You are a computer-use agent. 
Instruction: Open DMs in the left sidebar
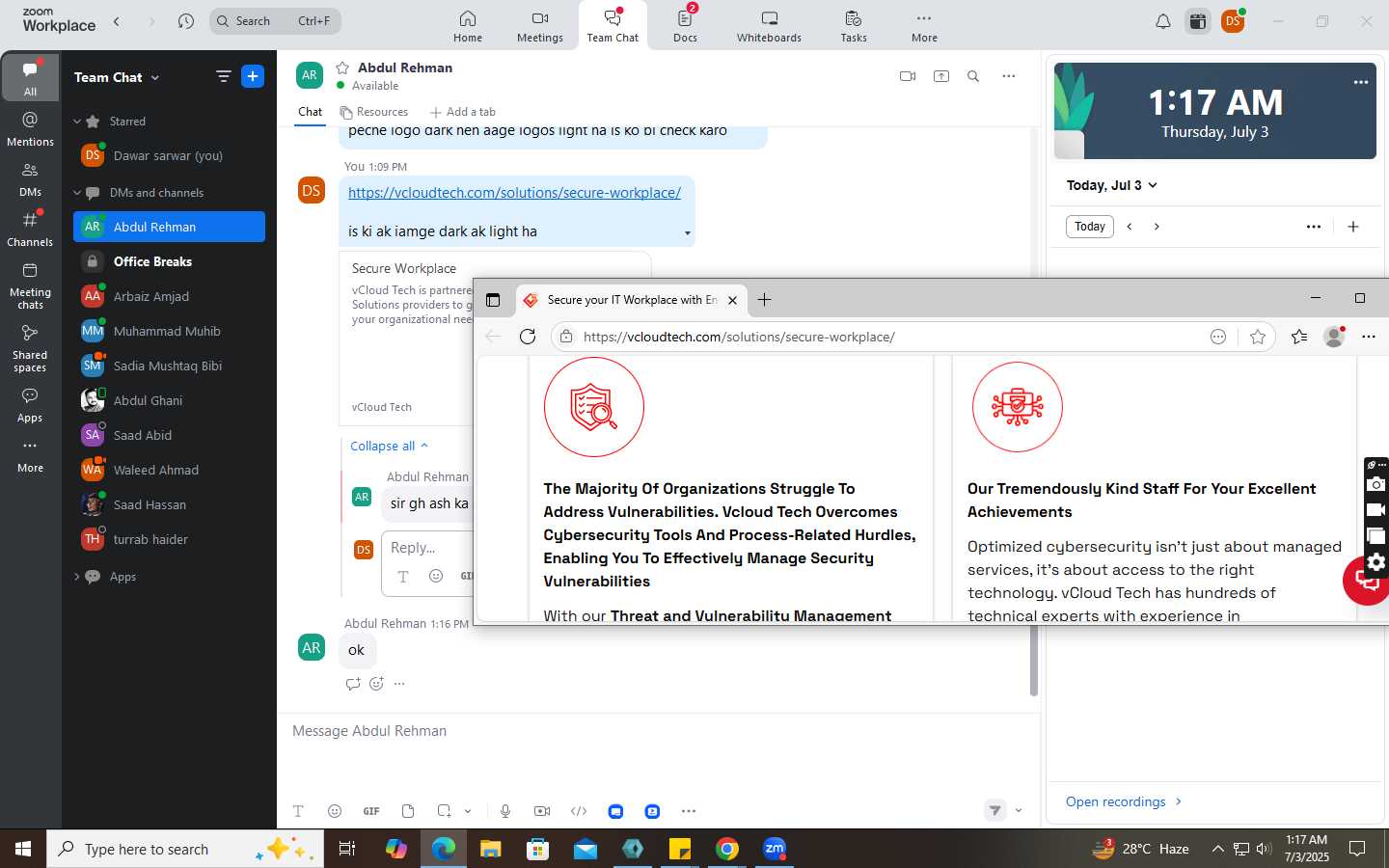30,179
